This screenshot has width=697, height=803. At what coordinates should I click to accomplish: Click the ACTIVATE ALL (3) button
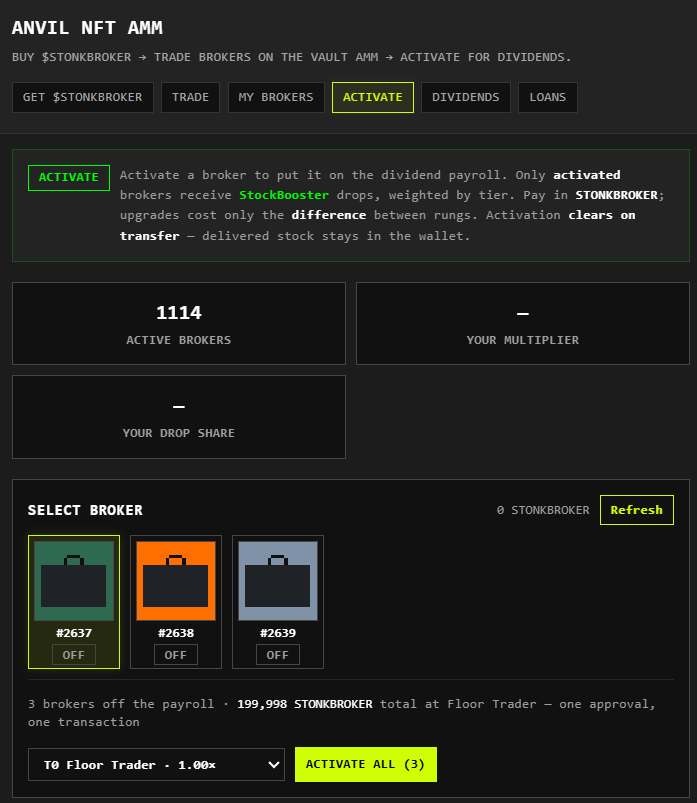[x=366, y=765]
